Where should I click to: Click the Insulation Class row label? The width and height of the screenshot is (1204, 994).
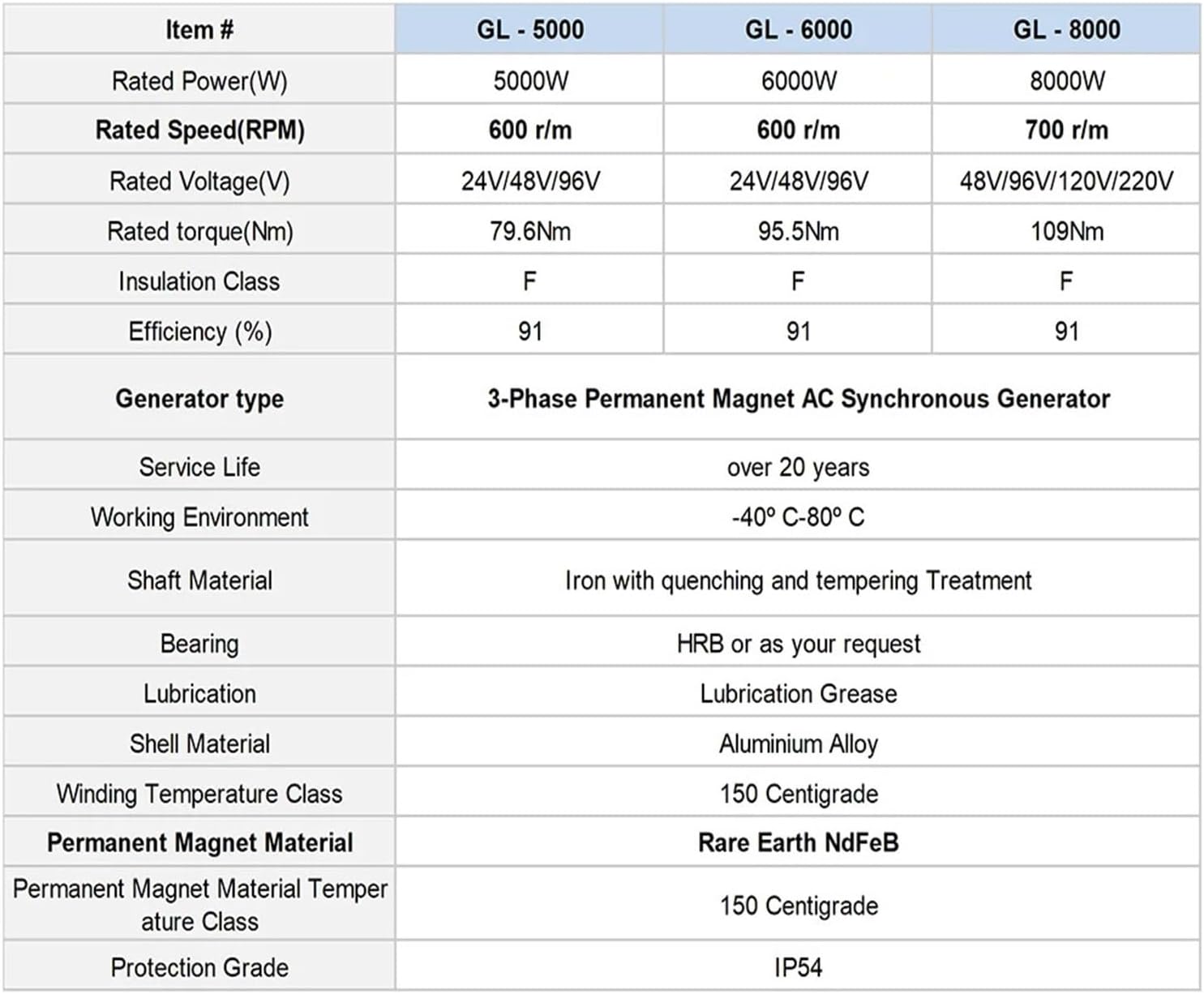(199, 281)
